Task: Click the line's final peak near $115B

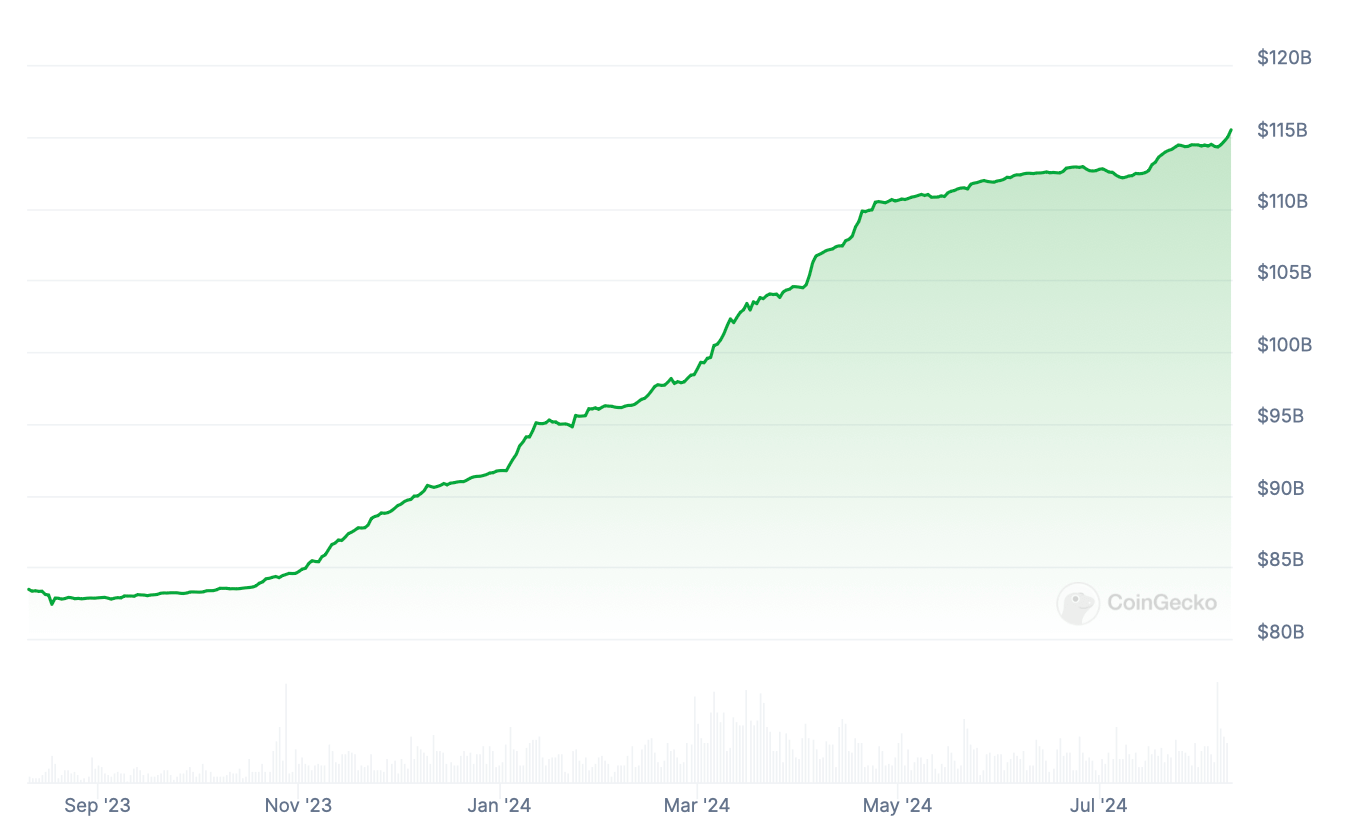Action: point(1231,129)
